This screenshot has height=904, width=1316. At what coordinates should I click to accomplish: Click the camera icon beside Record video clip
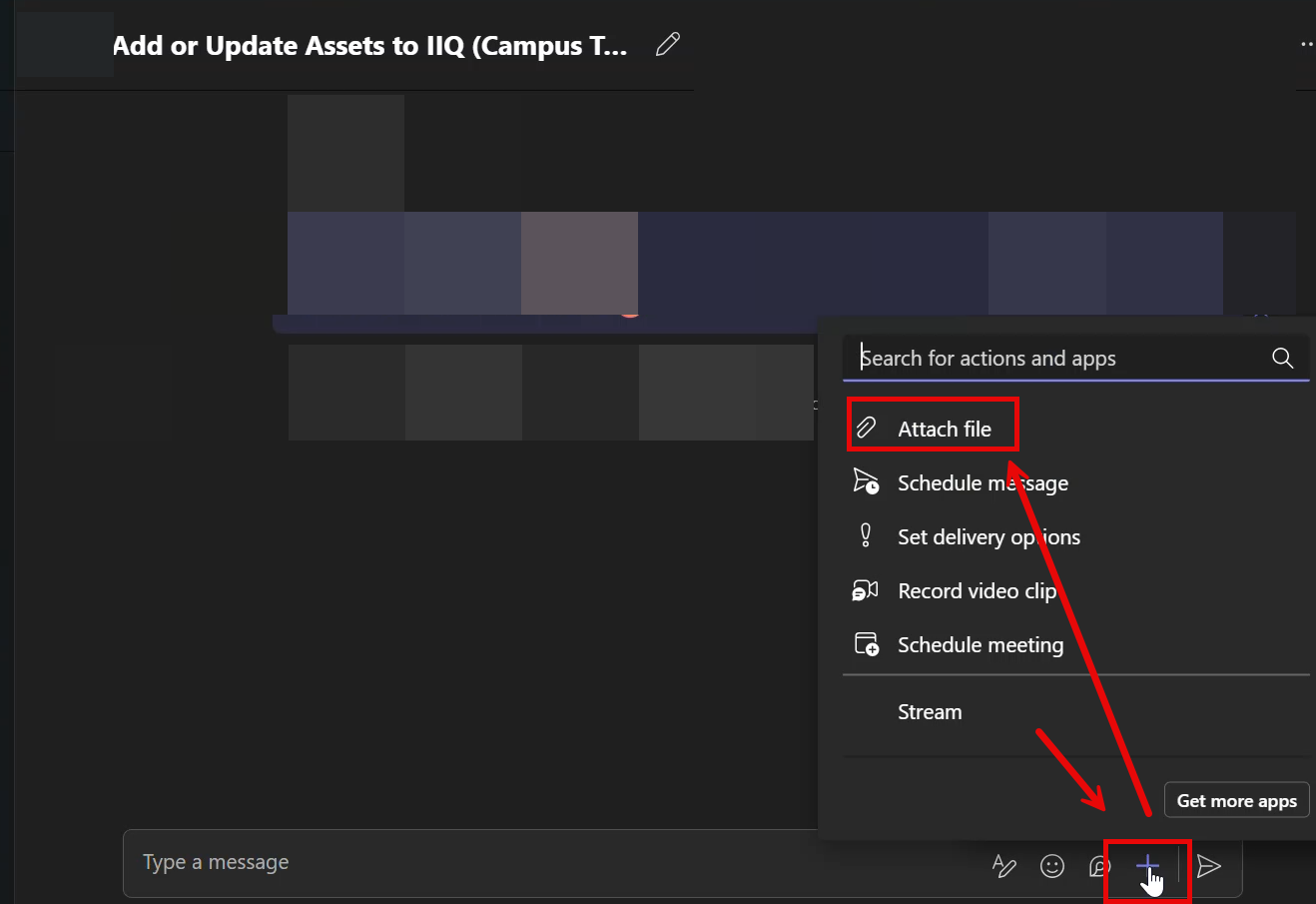(x=865, y=589)
